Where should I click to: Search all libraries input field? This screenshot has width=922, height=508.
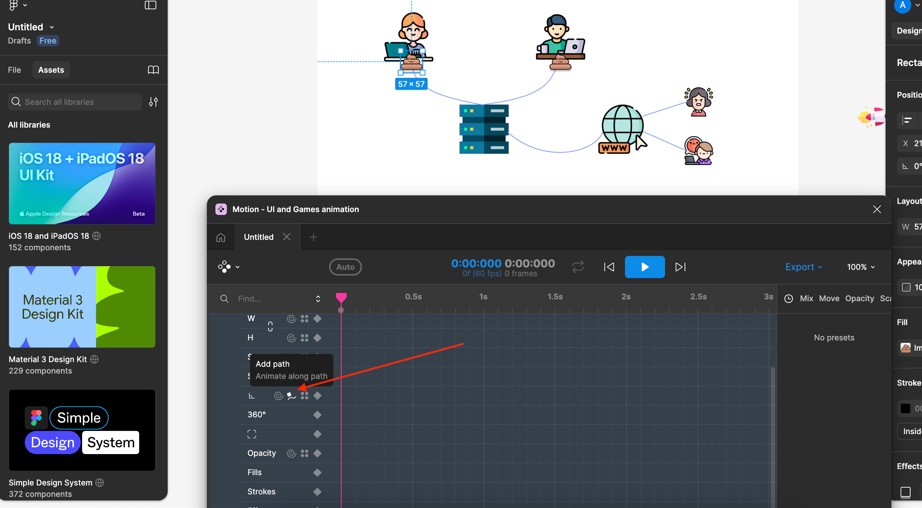point(75,102)
